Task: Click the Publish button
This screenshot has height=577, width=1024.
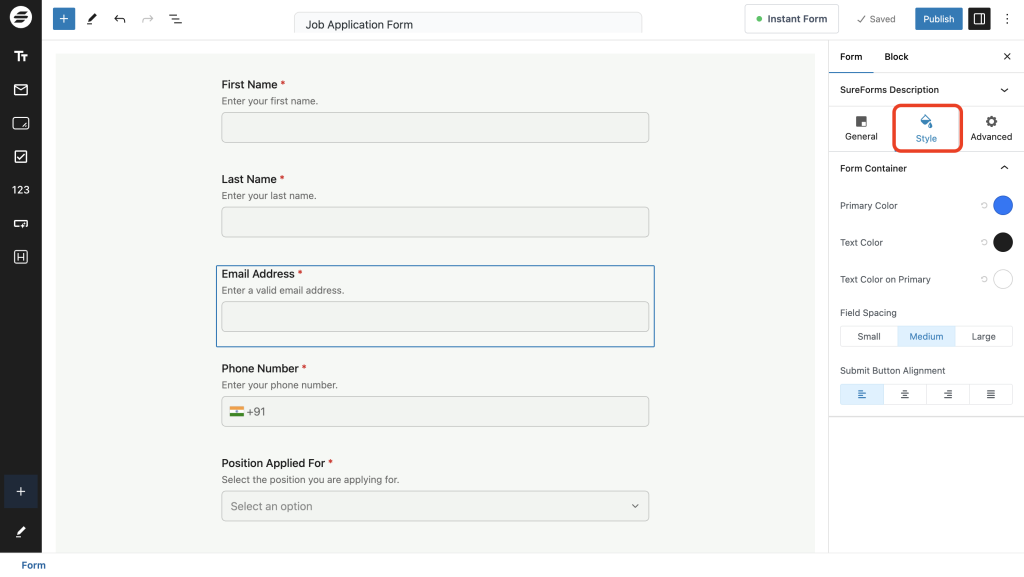Action: point(938,18)
